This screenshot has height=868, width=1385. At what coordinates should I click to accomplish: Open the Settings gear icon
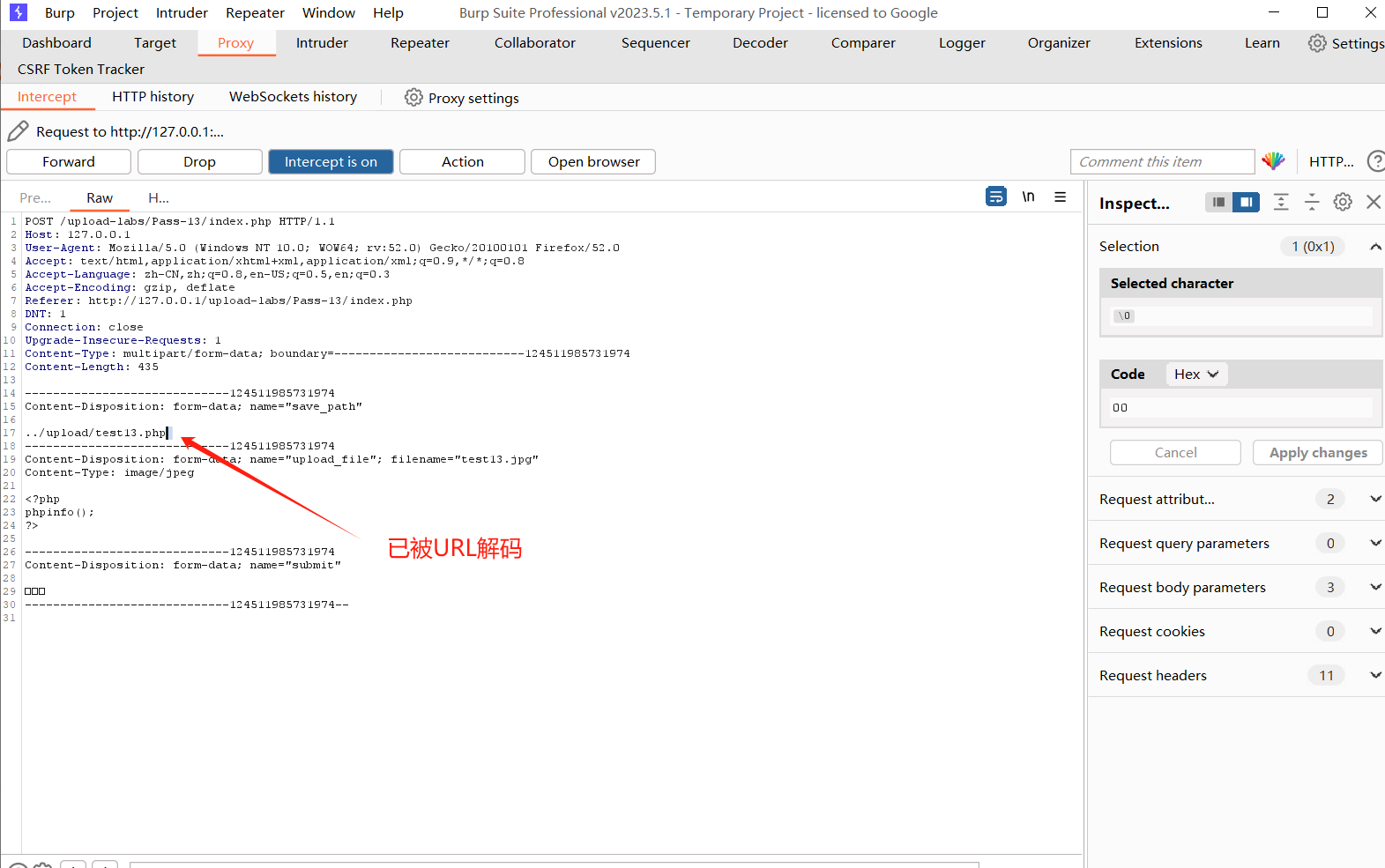click(1317, 43)
